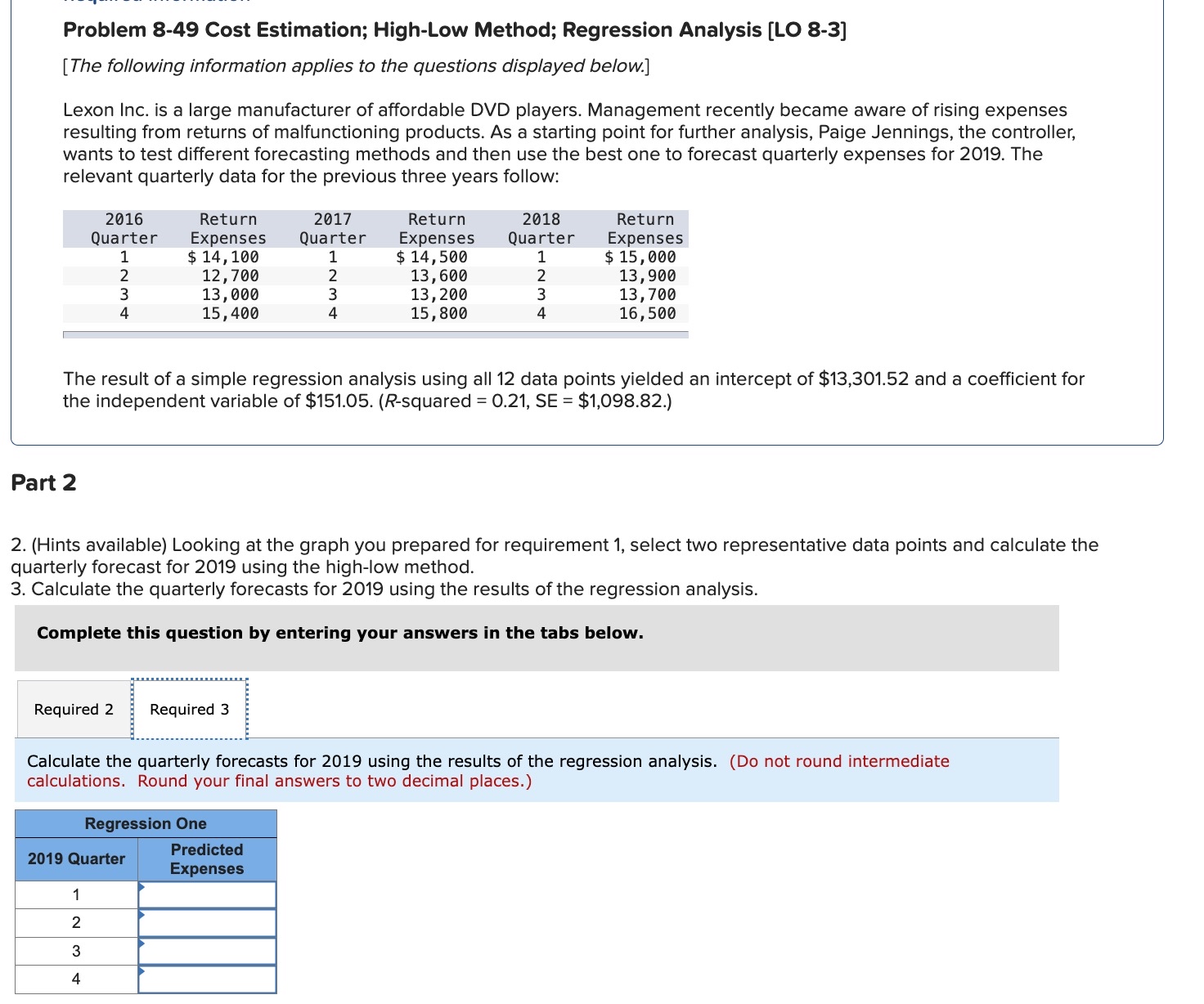The height and width of the screenshot is (1004, 1204).
Task: Switch to the Required 3 tab
Action: click(189, 708)
